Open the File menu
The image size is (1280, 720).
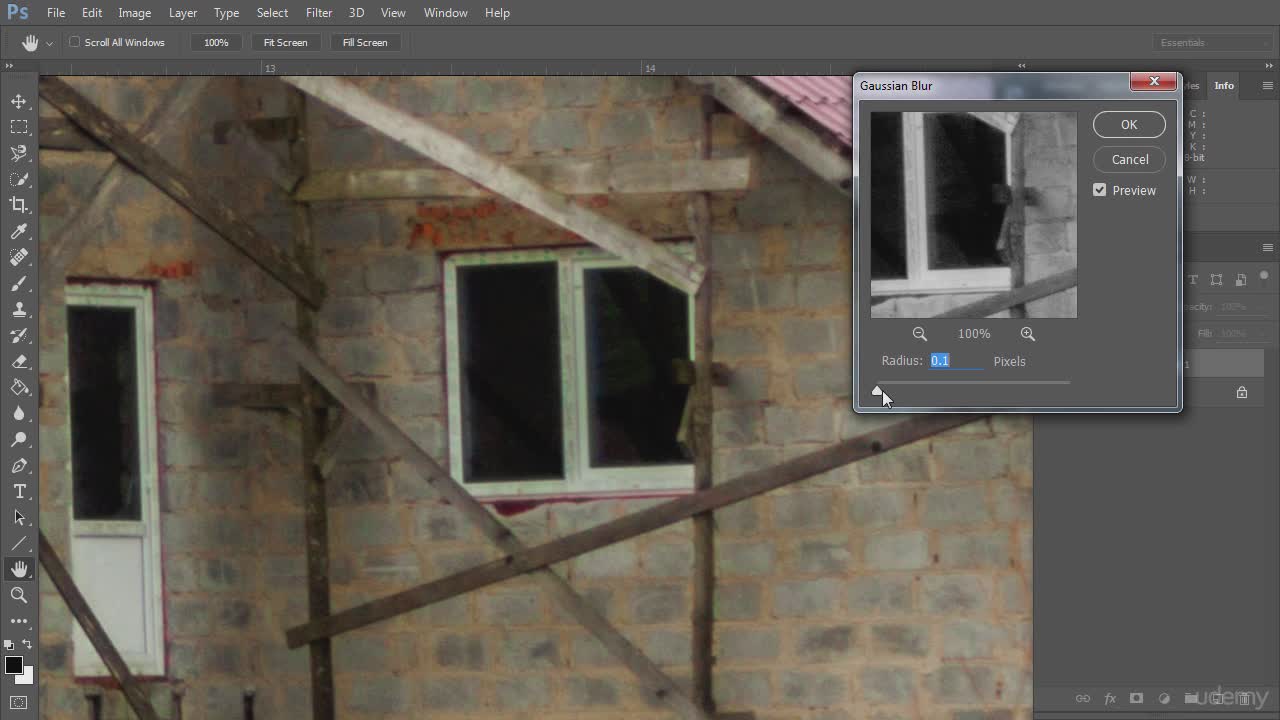(x=56, y=12)
